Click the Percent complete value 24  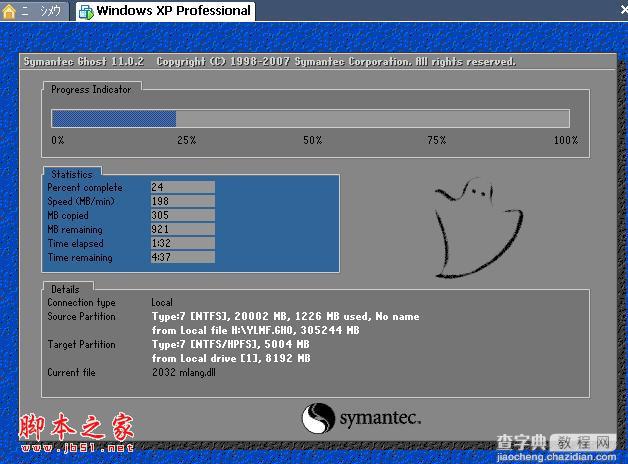(x=183, y=187)
